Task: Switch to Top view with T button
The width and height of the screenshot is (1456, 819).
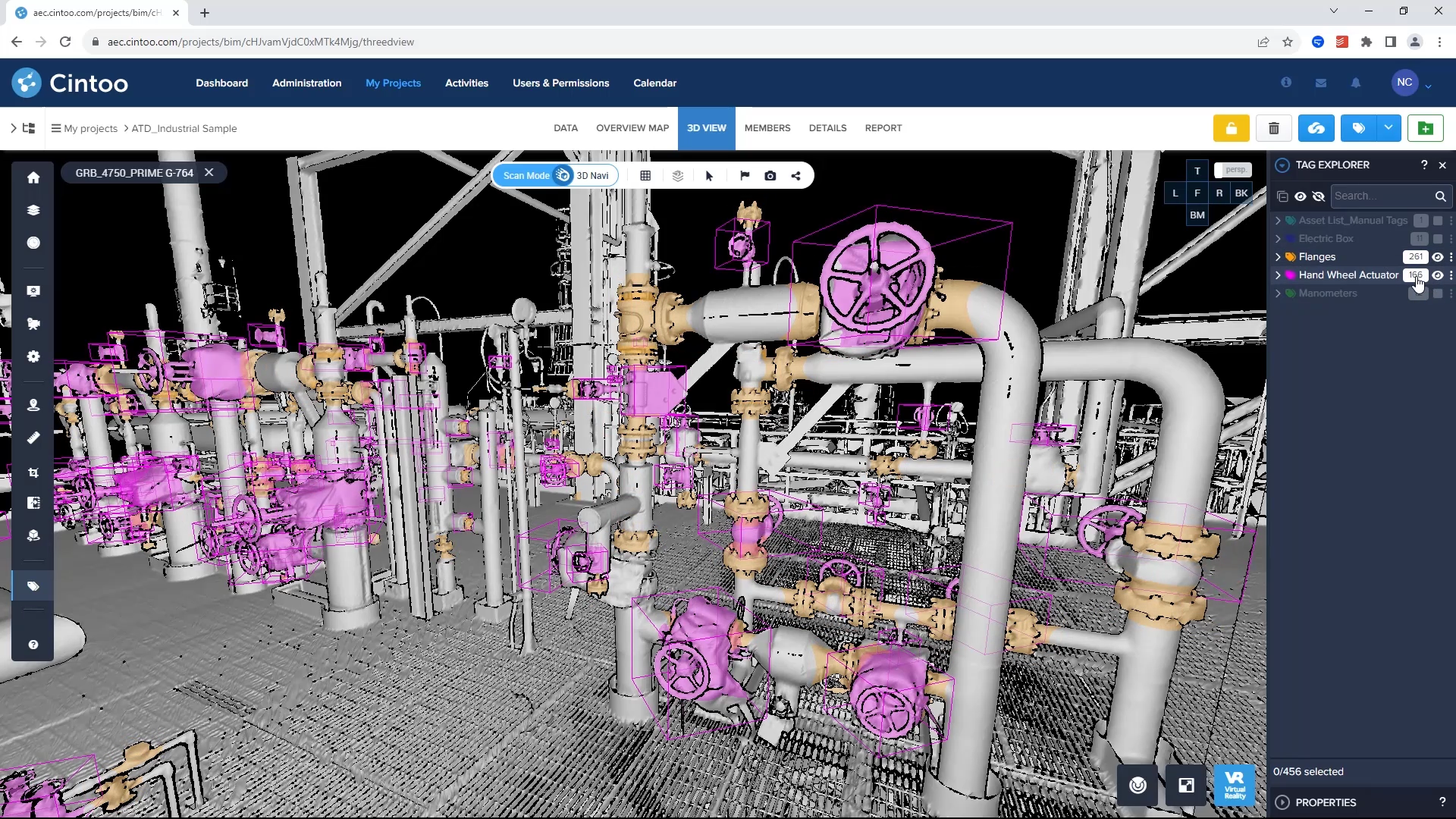Action: tap(1197, 171)
